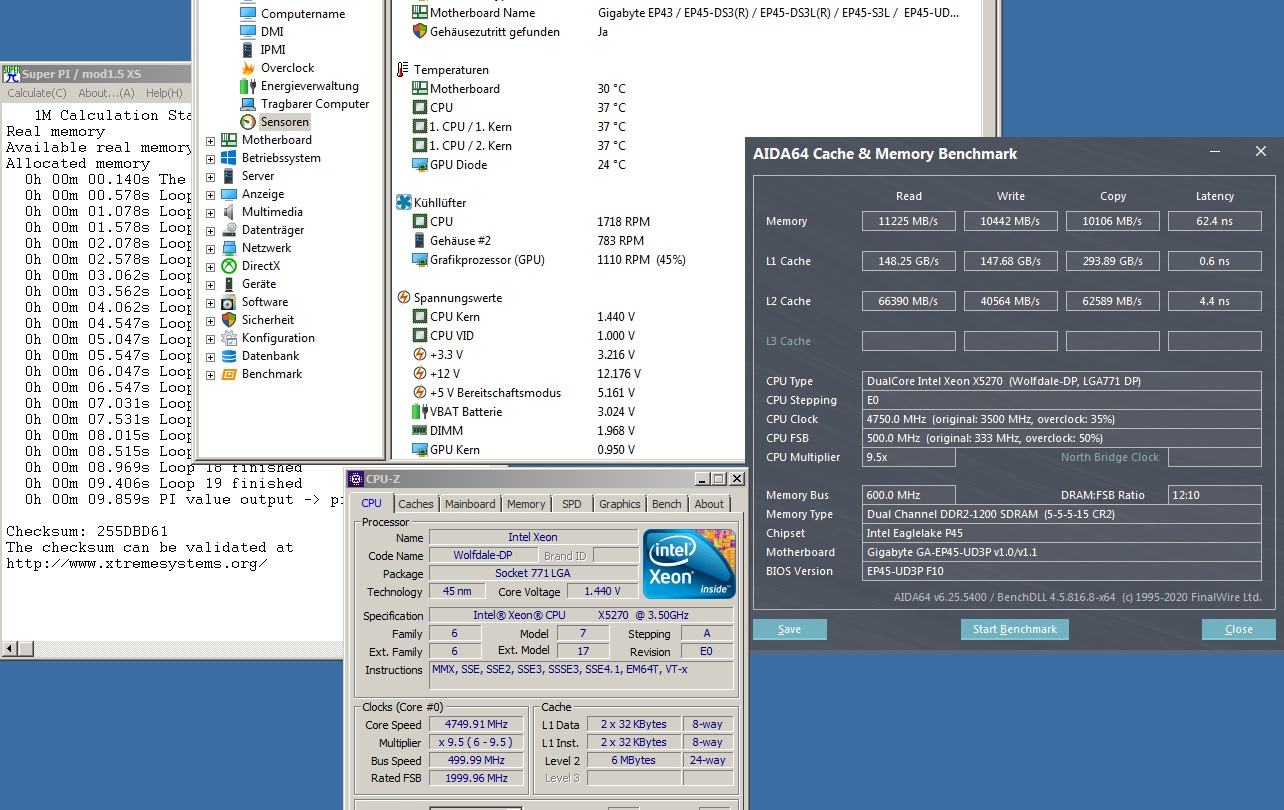Screen dimensions: 1284x810
Task: Expand the Server tree node
Action: (x=210, y=176)
